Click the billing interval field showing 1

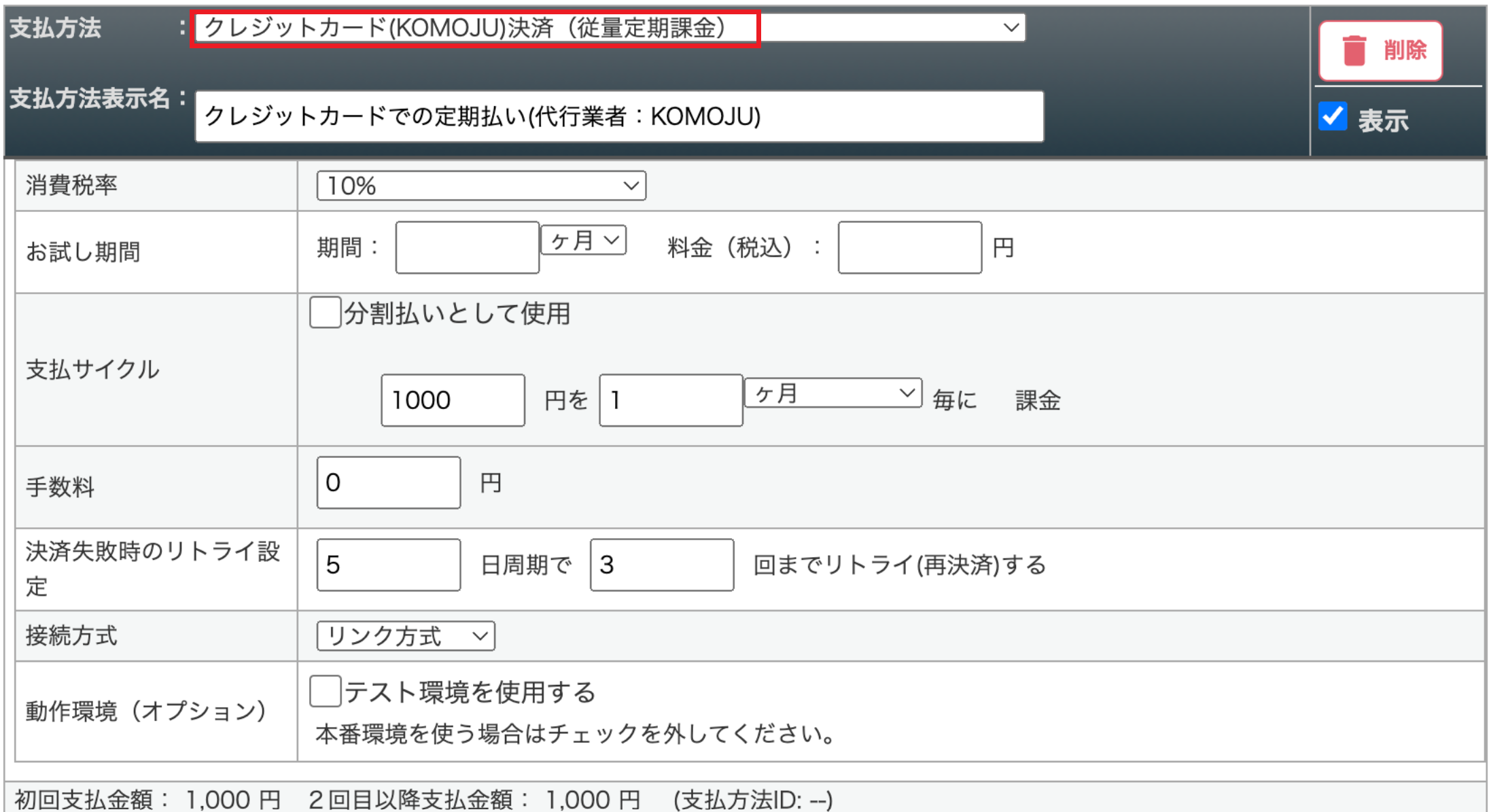pos(670,400)
